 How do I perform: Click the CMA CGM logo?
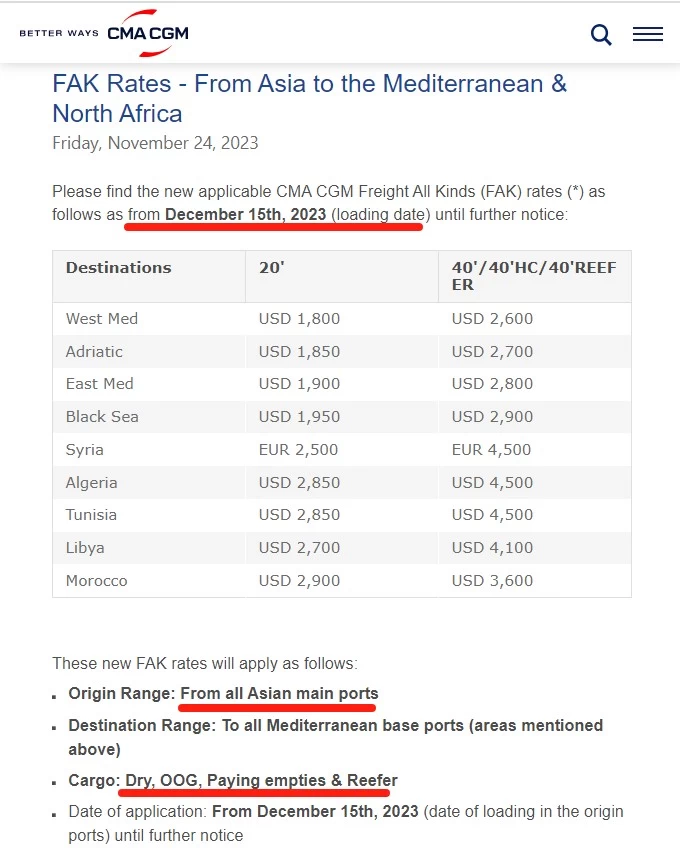tap(148, 33)
